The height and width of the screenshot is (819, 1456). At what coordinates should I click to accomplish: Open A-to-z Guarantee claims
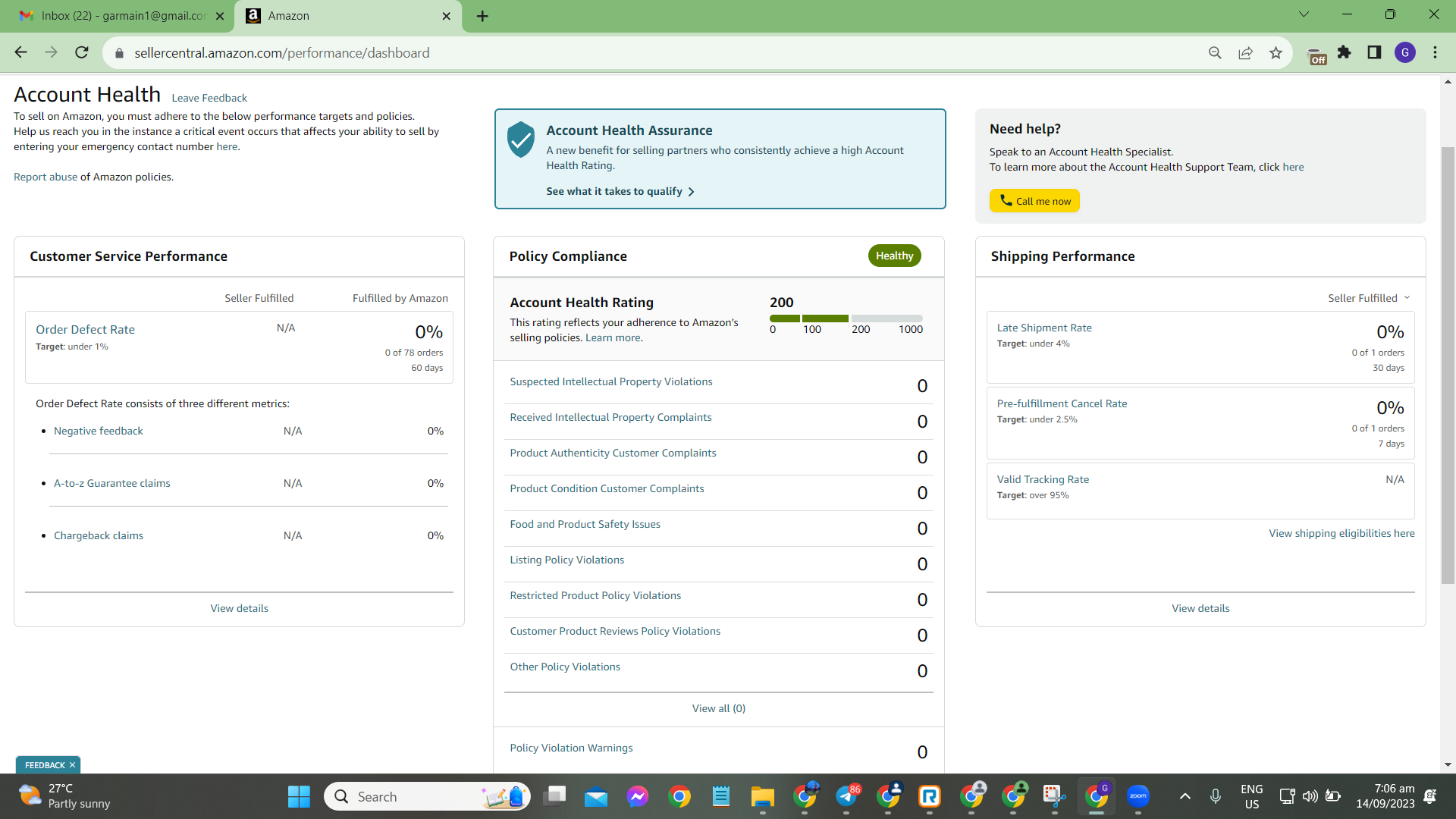pyautogui.click(x=112, y=483)
